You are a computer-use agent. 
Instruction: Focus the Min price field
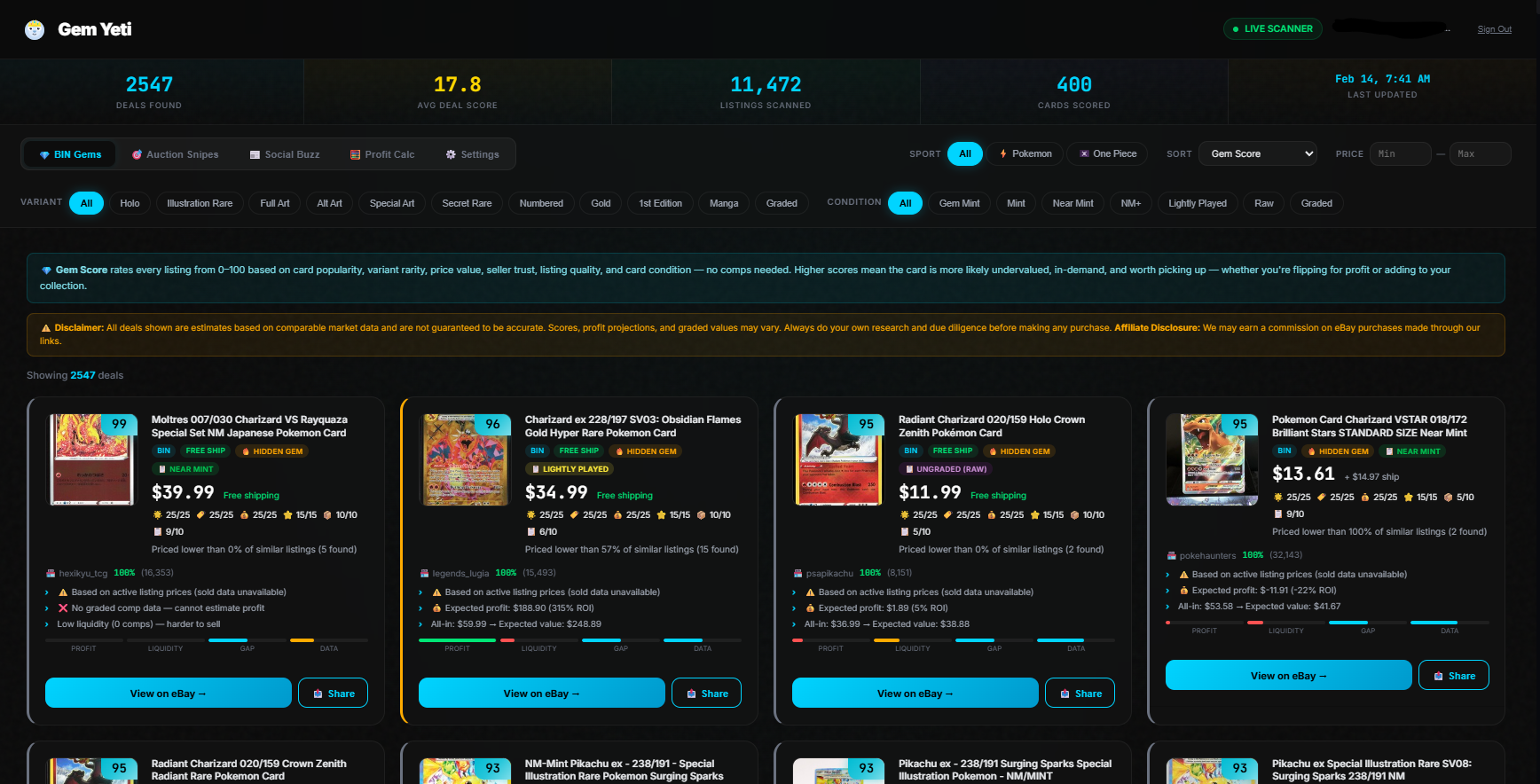(1401, 153)
